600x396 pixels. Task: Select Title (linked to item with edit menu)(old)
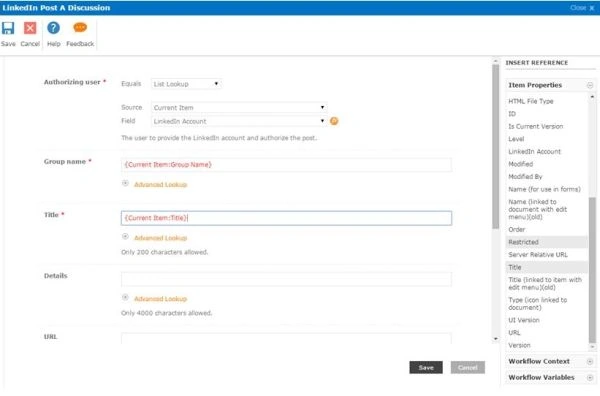tap(545, 284)
